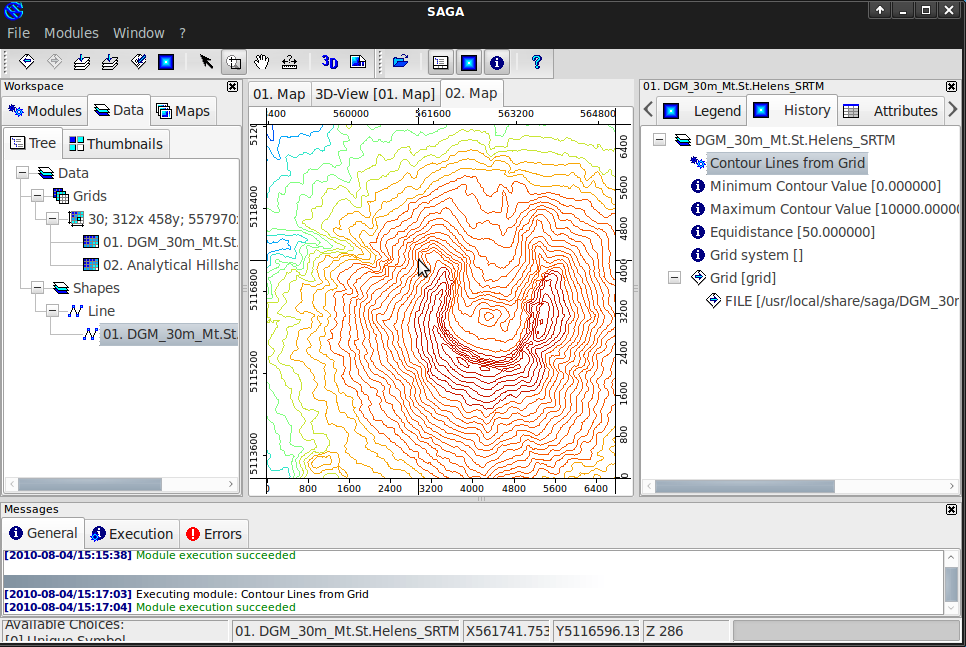Switch to the Thumbnails tab
This screenshot has width=966, height=647.
pos(117,144)
